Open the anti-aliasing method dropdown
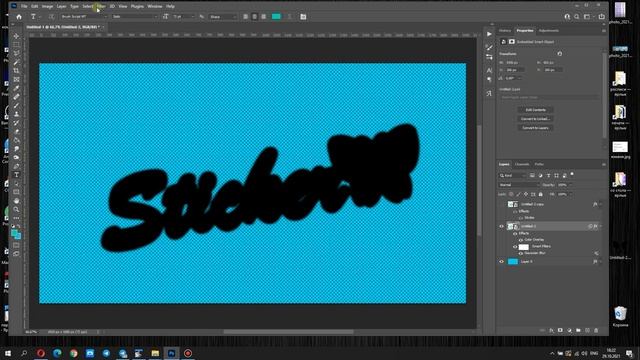Viewport: 640px width, 360px height. (x=222, y=17)
